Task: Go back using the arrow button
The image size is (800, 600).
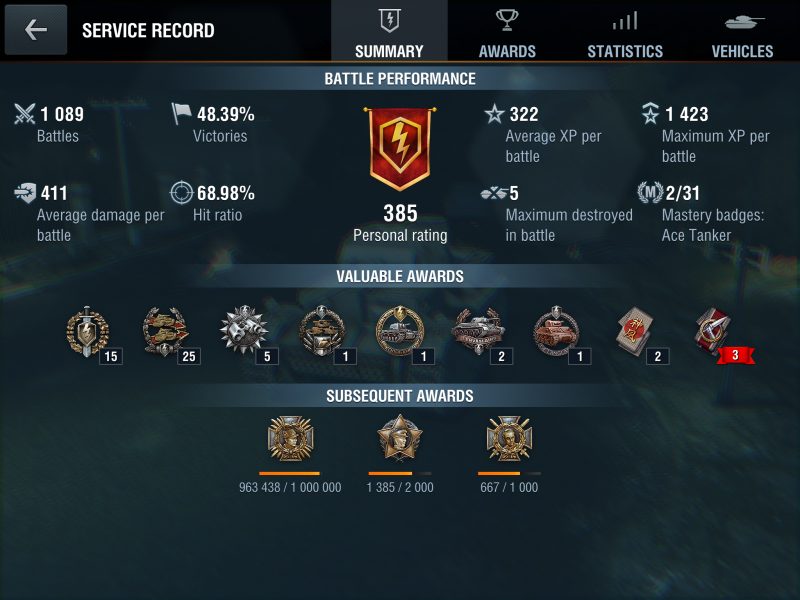Action: pos(36,30)
